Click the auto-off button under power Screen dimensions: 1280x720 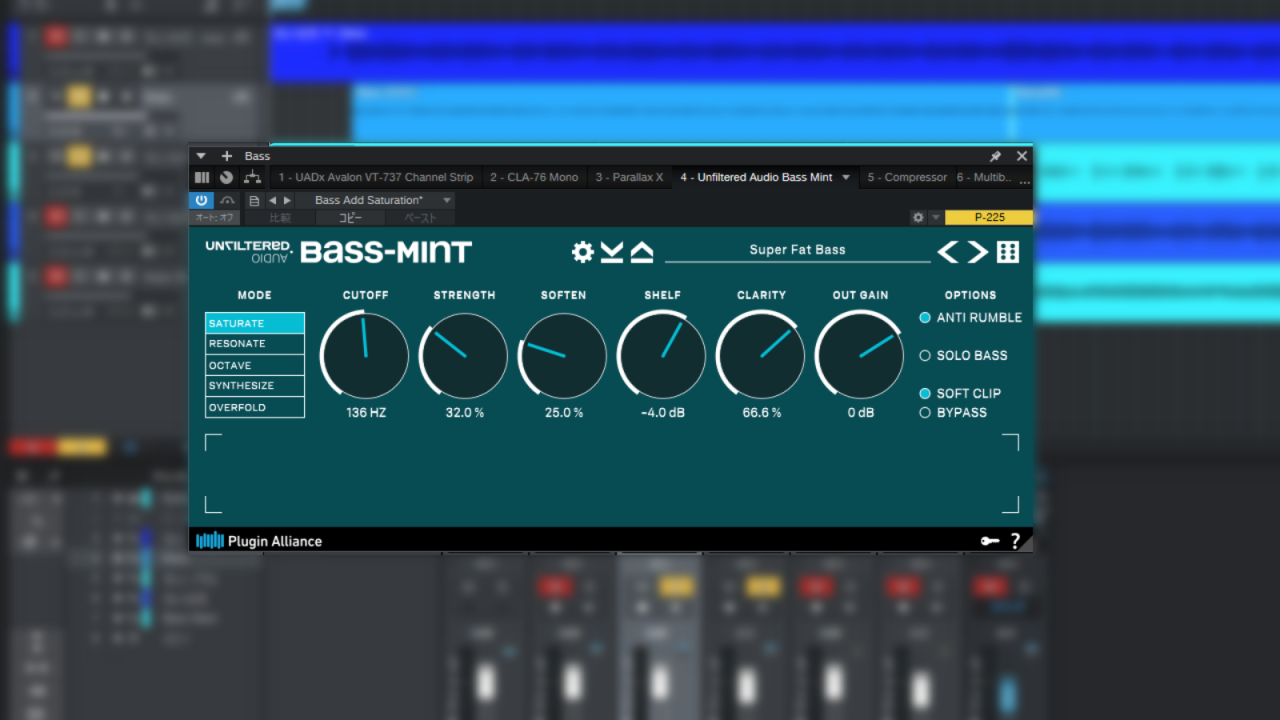pos(214,217)
